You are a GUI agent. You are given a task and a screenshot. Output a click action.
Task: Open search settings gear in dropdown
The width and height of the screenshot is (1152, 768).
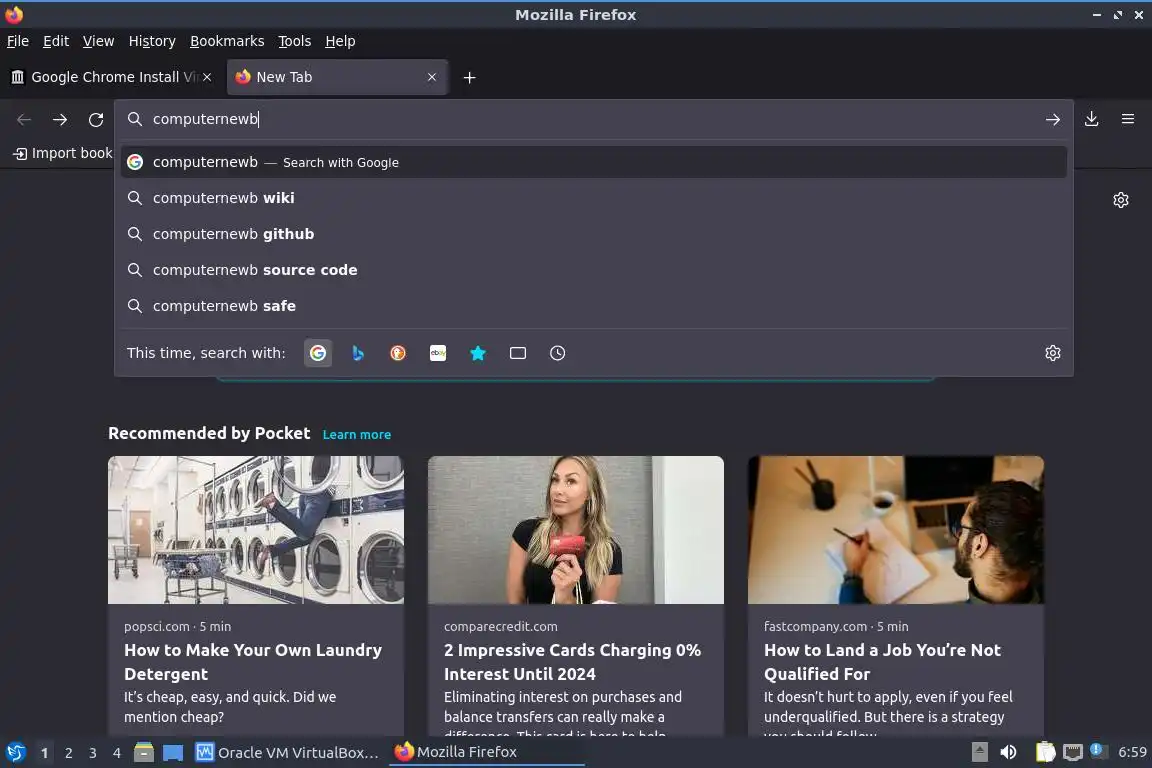coord(1053,354)
